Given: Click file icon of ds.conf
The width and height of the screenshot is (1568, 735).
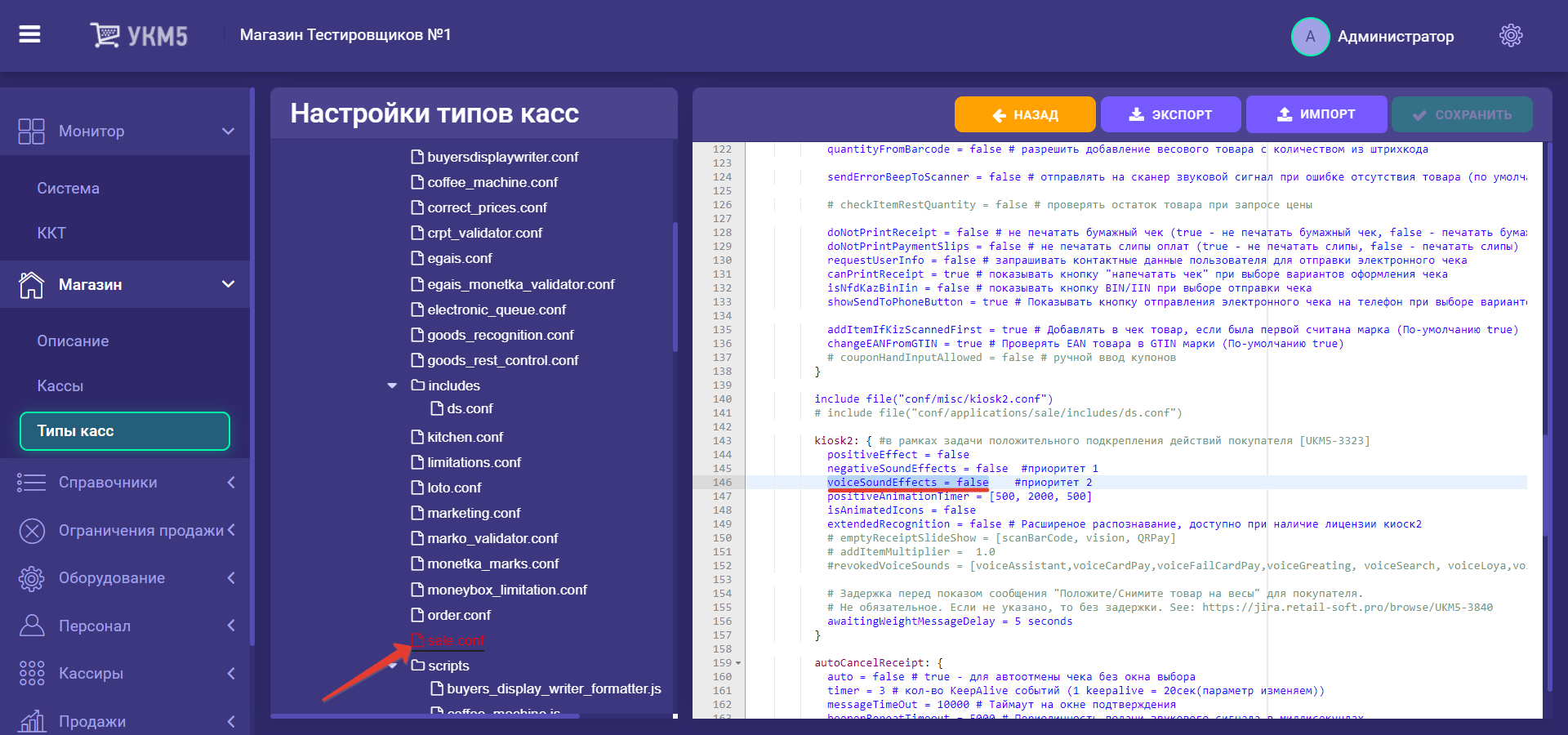Looking at the screenshot, I should (437, 408).
